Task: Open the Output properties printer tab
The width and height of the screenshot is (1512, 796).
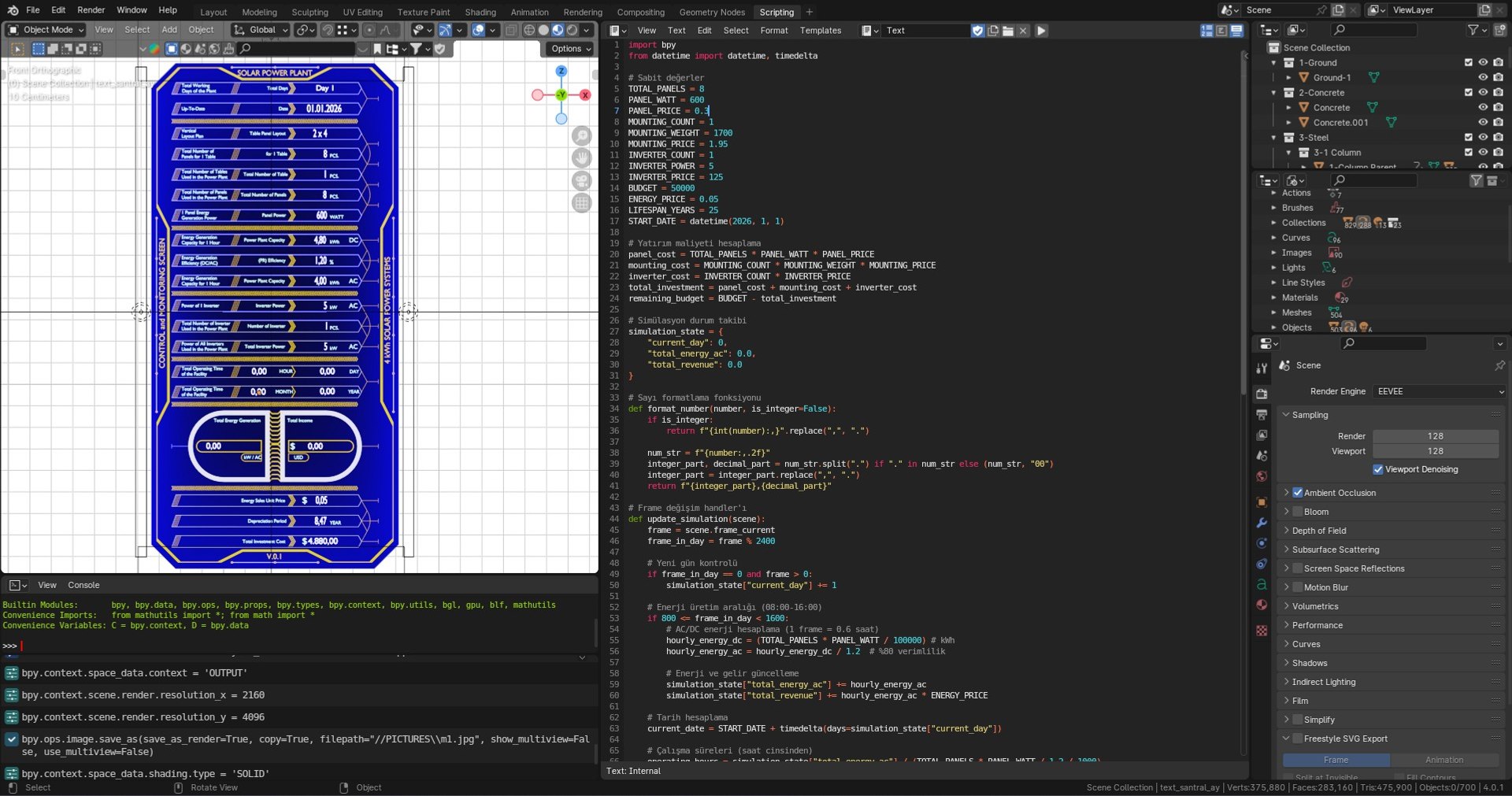Action: (1262, 414)
